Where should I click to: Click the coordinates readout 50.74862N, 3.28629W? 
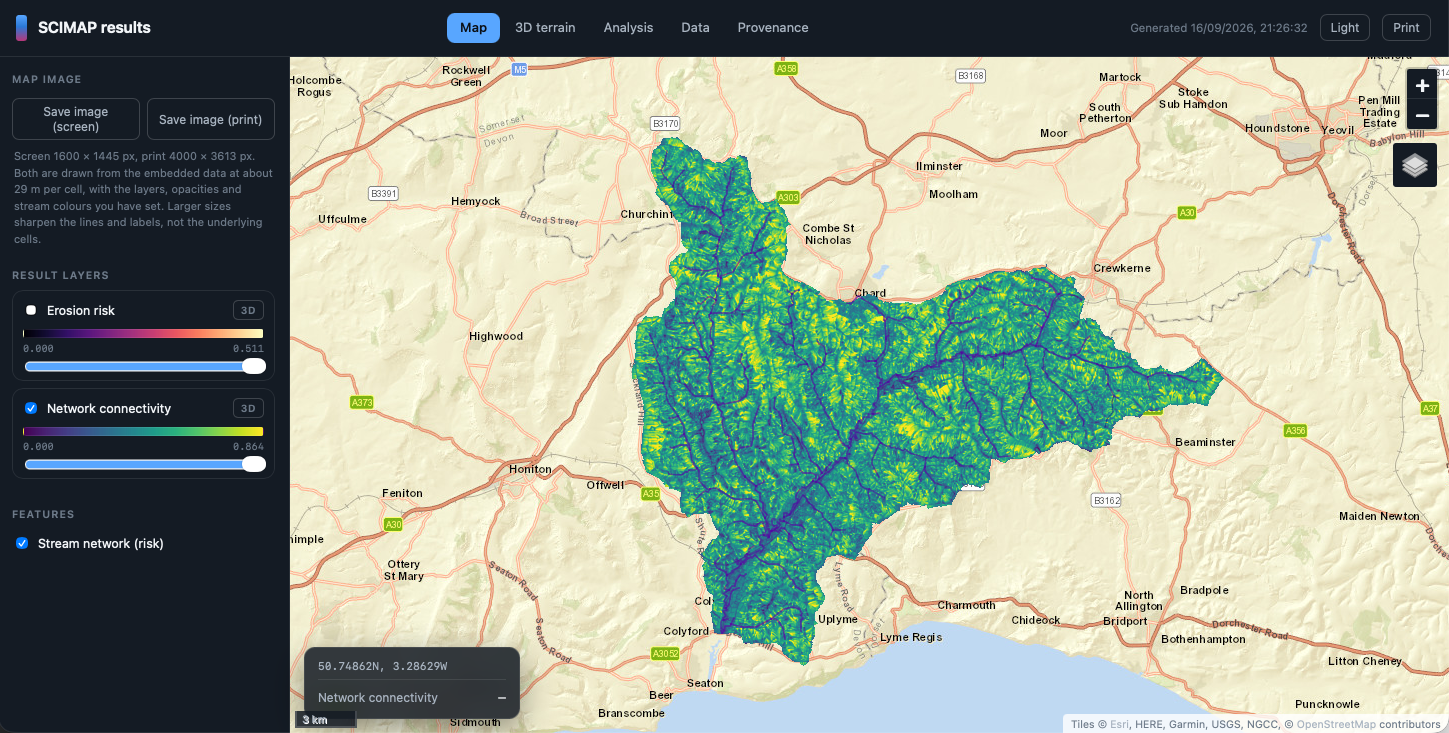[x=382, y=666]
